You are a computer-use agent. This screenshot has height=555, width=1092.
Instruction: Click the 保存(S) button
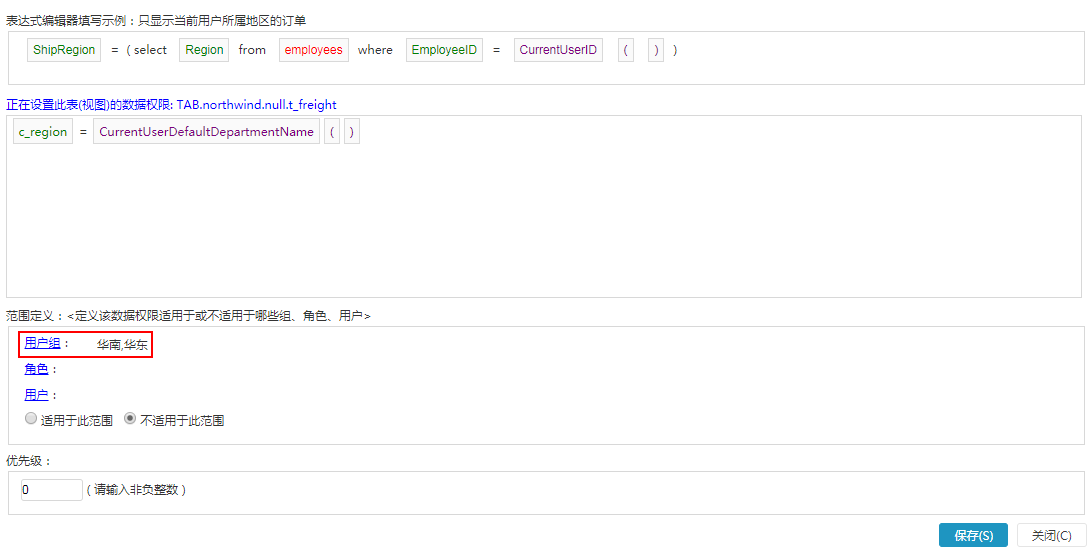(973, 536)
